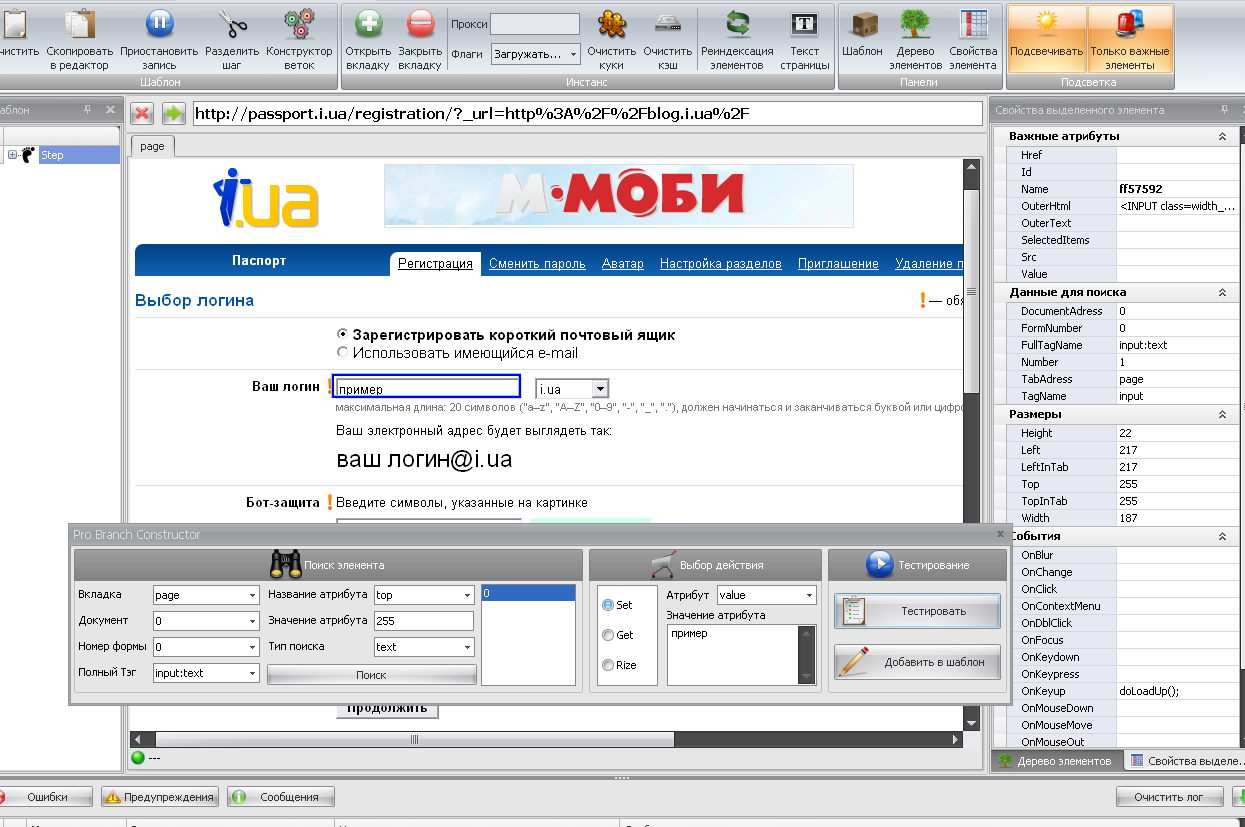
Task: Collapse the Размеры section
Action: [1222, 414]
